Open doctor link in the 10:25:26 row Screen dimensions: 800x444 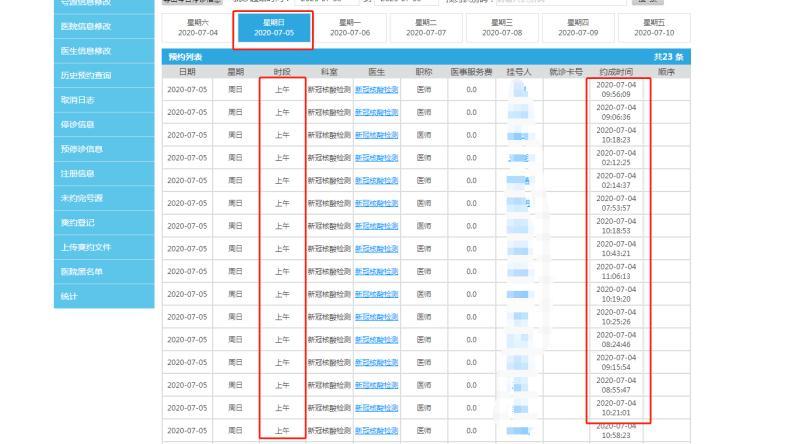click(x=377, y=317)
